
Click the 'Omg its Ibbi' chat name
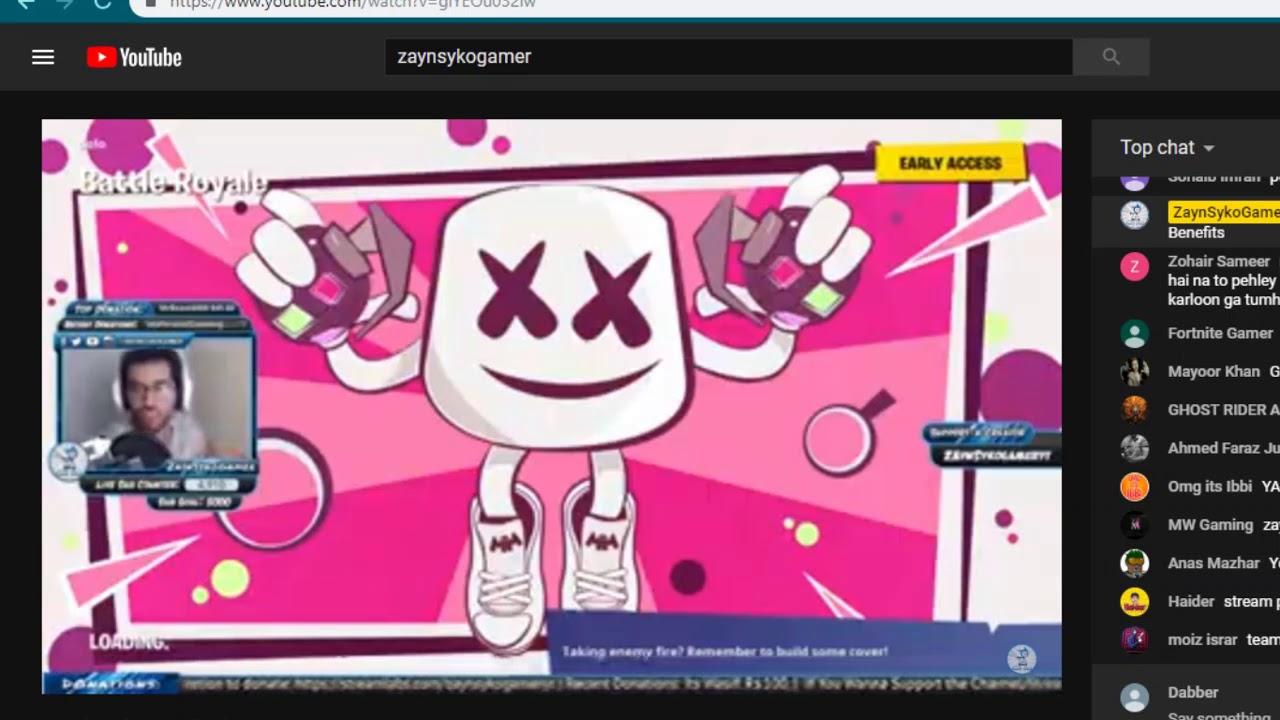click(x=1210, y=486)
